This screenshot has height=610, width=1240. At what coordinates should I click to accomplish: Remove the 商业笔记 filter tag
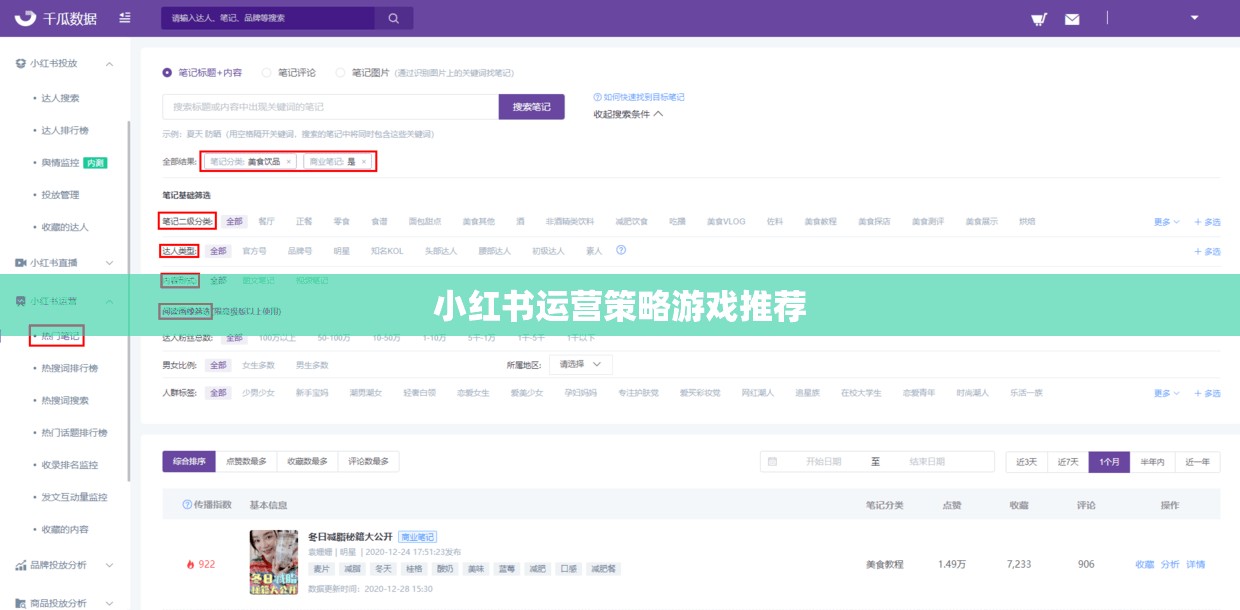(x=364, y=161)
